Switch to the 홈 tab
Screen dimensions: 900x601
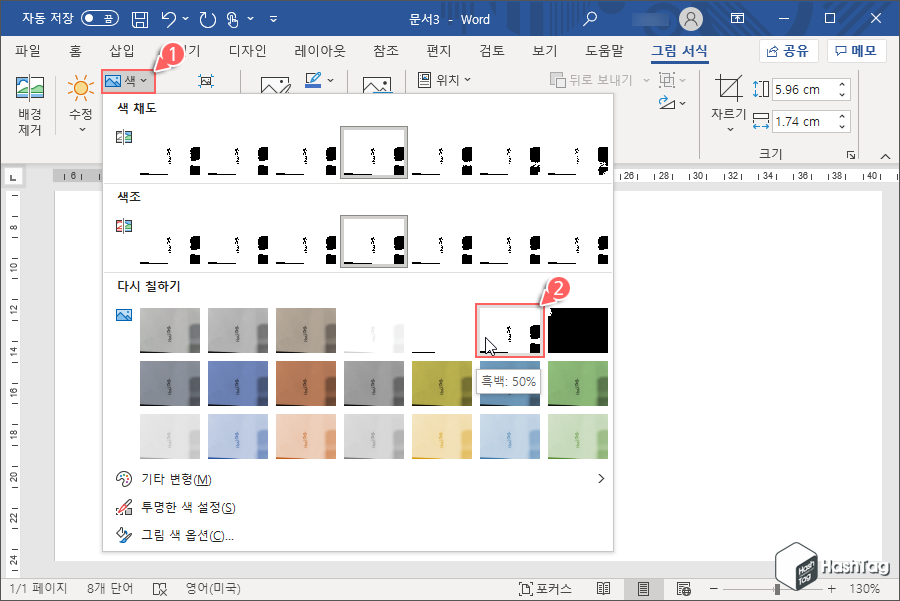pyautogui.click(x=75, y=51)
